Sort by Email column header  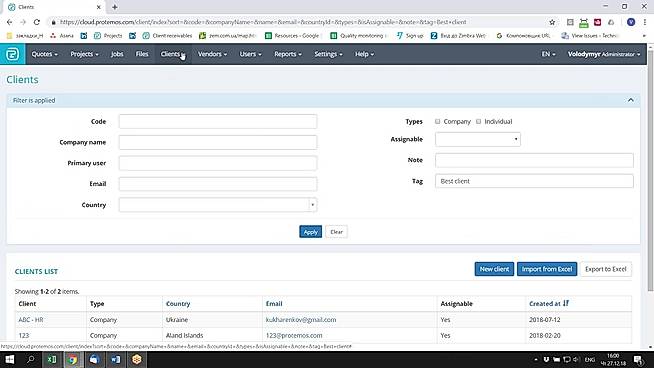[274, 304]
